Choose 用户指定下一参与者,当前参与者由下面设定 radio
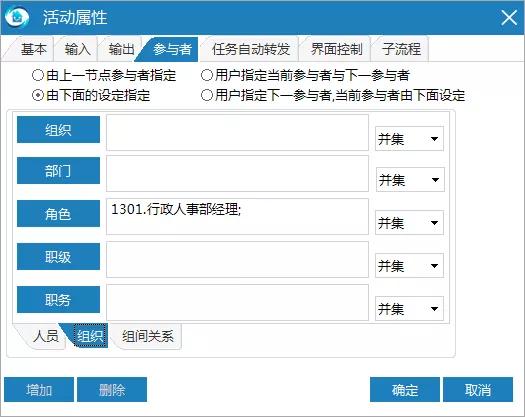525x417 pixels. pyautogui.click(x=333, y=95)
